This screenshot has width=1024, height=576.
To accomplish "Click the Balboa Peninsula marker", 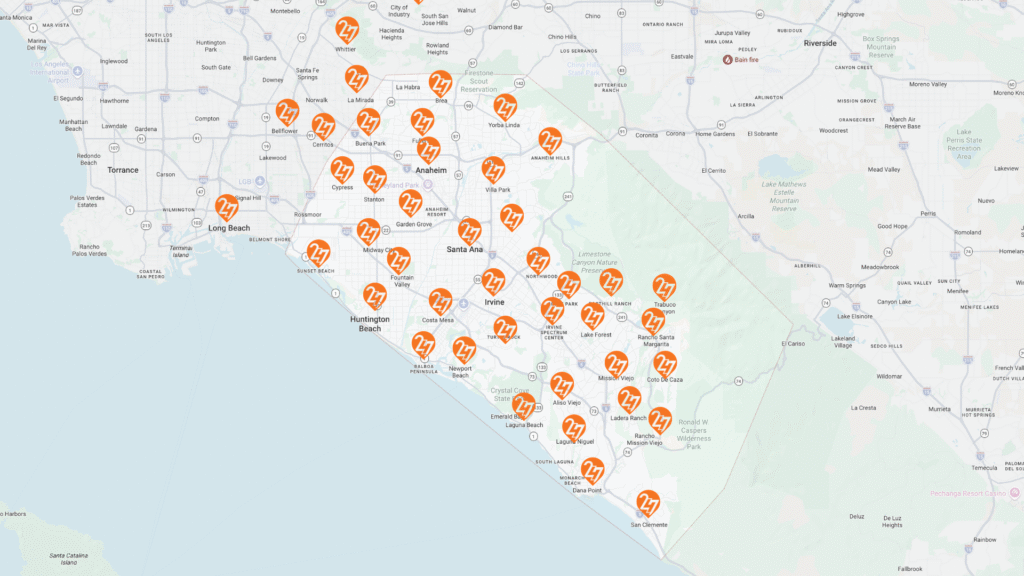I will 423,345.
